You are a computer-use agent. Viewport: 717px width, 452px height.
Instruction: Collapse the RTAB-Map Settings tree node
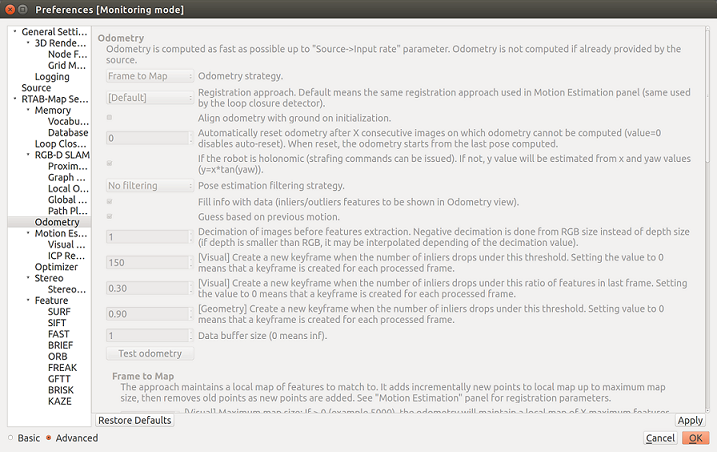pyautogui.click(x=14, y=99)
